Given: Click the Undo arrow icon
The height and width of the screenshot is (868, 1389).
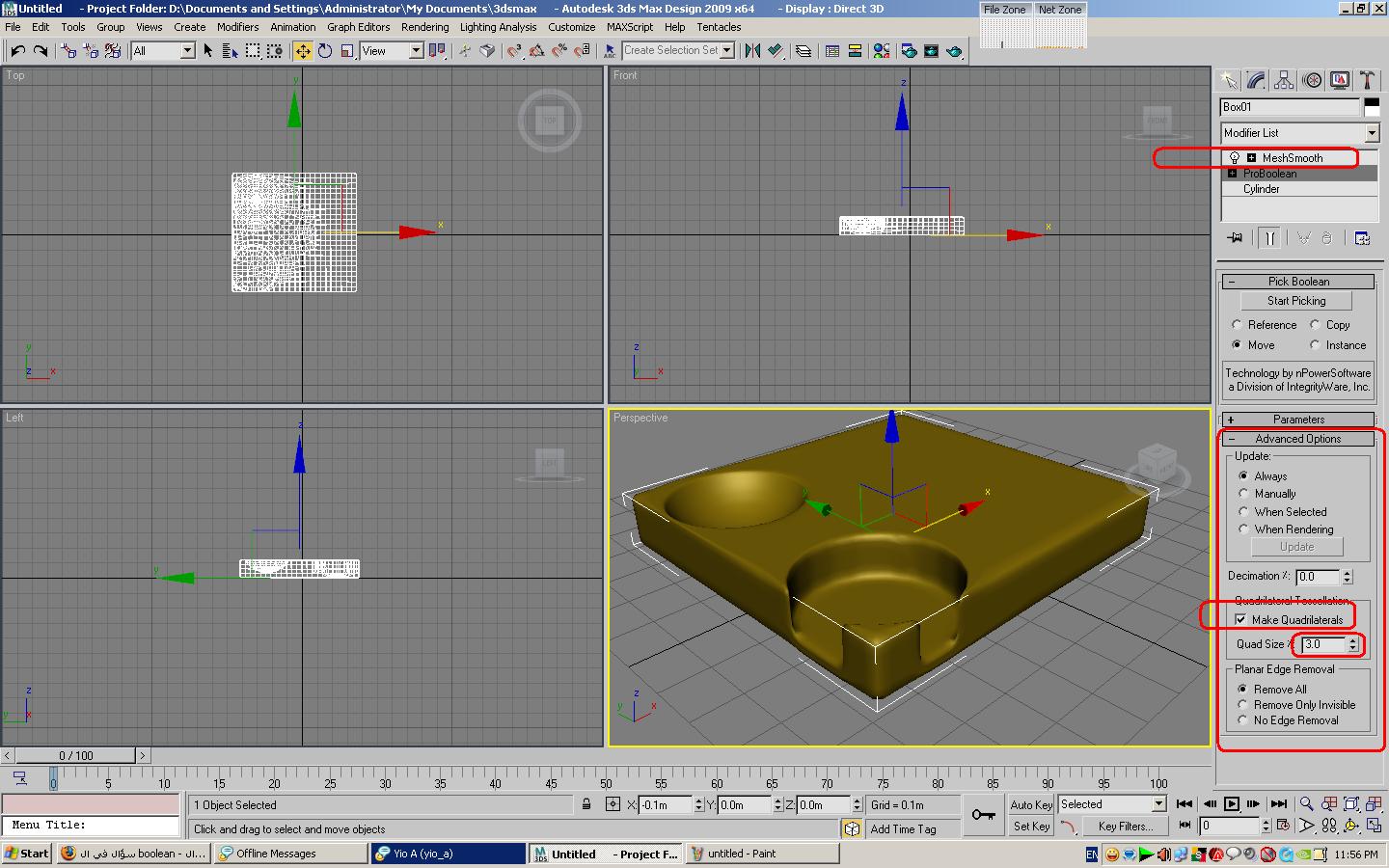Looking at the screenshot, I should click(x=17, y=50).
